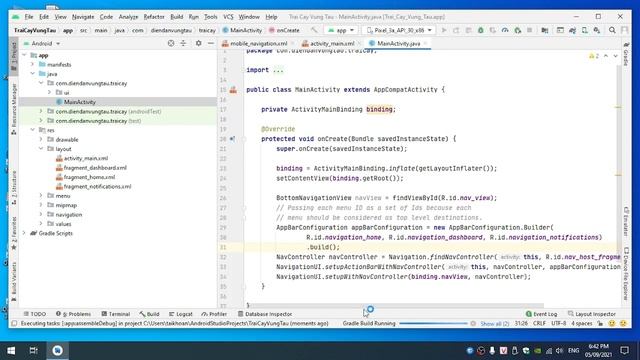This screenshot has width=640, height=360.
Task: Open Windows Start menu
Action: (x=11, y=351)
